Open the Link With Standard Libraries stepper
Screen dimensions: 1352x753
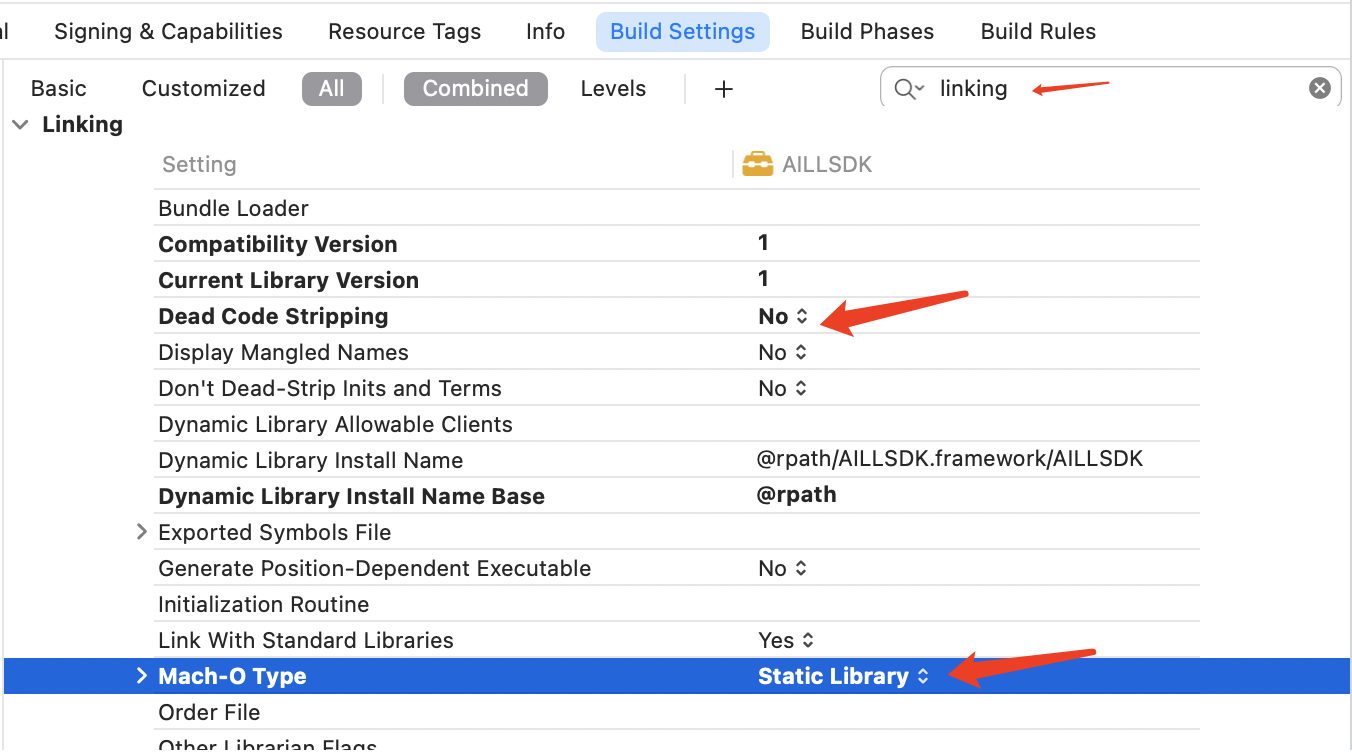click(x=809, y=640)
